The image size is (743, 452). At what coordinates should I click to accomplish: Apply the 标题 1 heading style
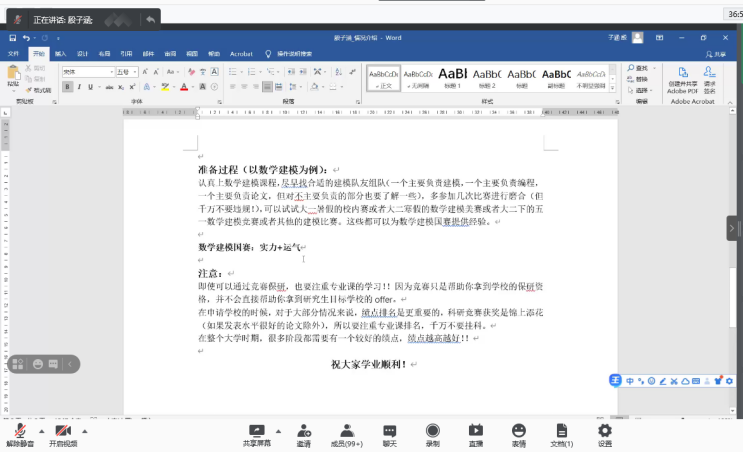[x=453, y=77]
